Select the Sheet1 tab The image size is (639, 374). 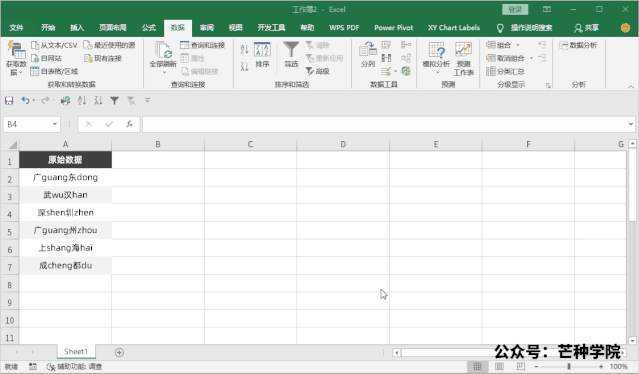click(76, 352)
